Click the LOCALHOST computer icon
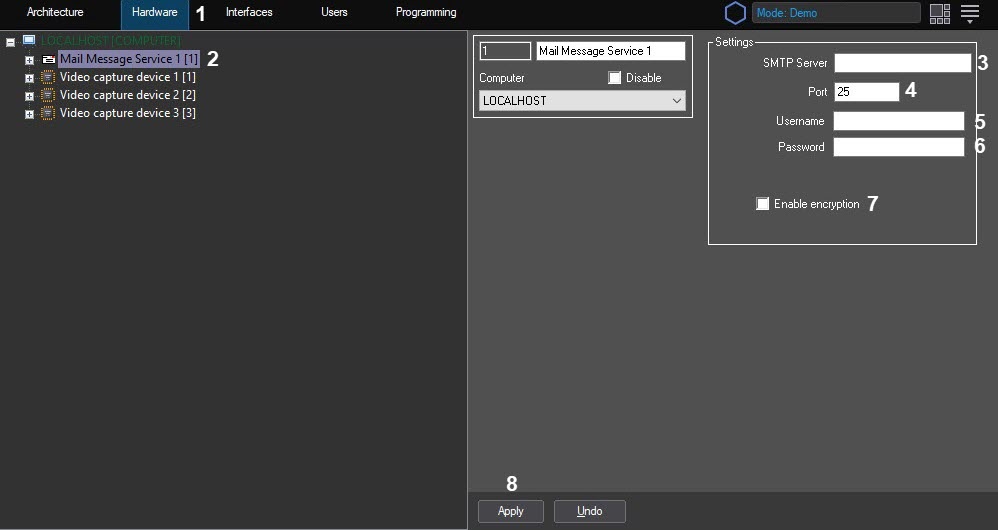The height and width of the screenshot is (530, 998). pos(29,41)
